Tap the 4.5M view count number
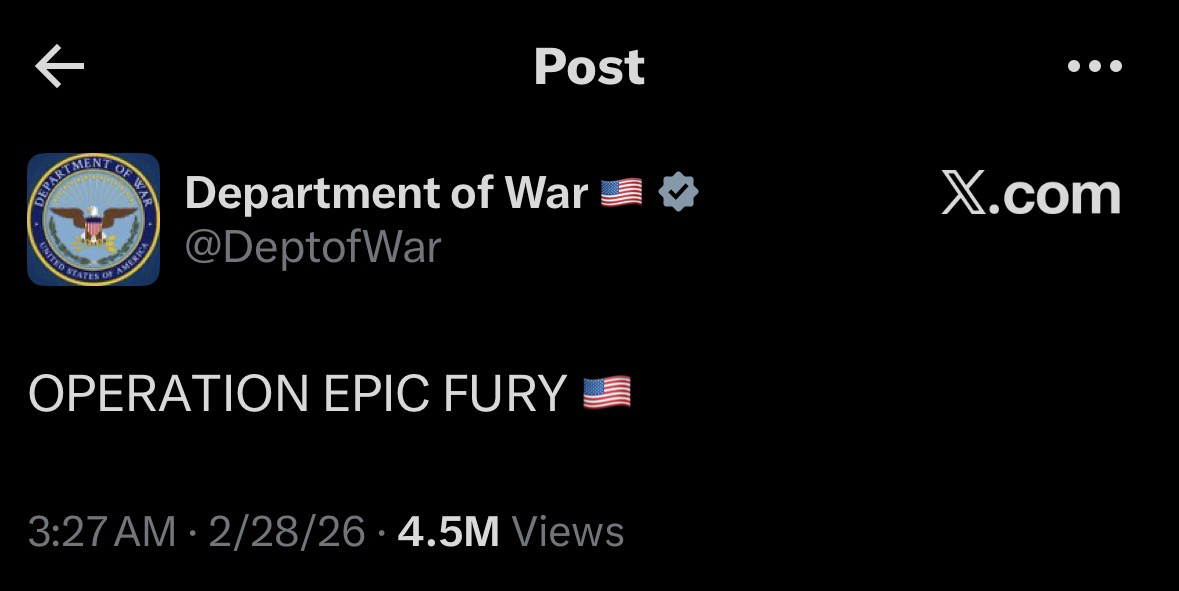This screenshot has width=1179, height=591. (x=447, y=532)
